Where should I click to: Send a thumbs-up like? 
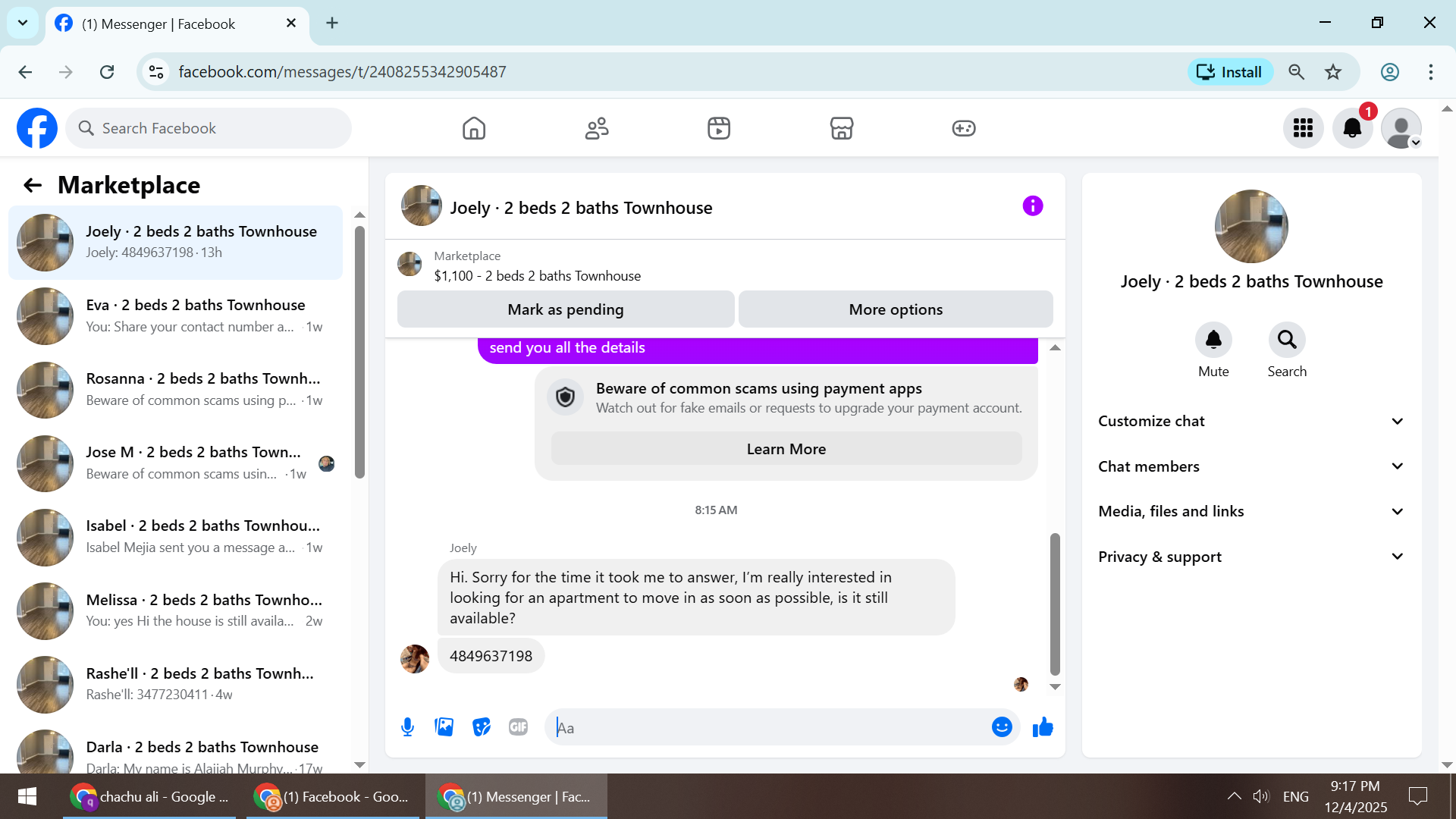coord(1043,727)
